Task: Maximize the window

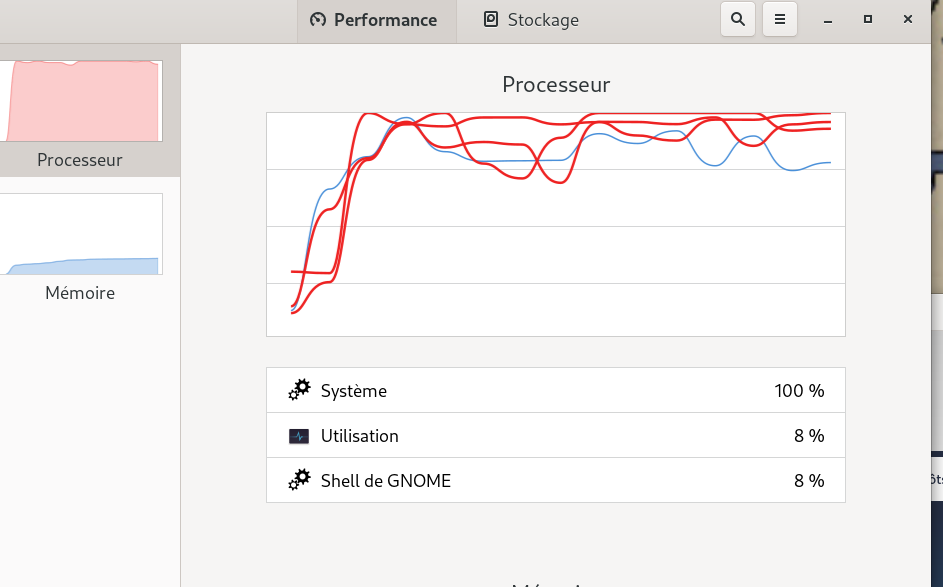Action: pos(868,19)
